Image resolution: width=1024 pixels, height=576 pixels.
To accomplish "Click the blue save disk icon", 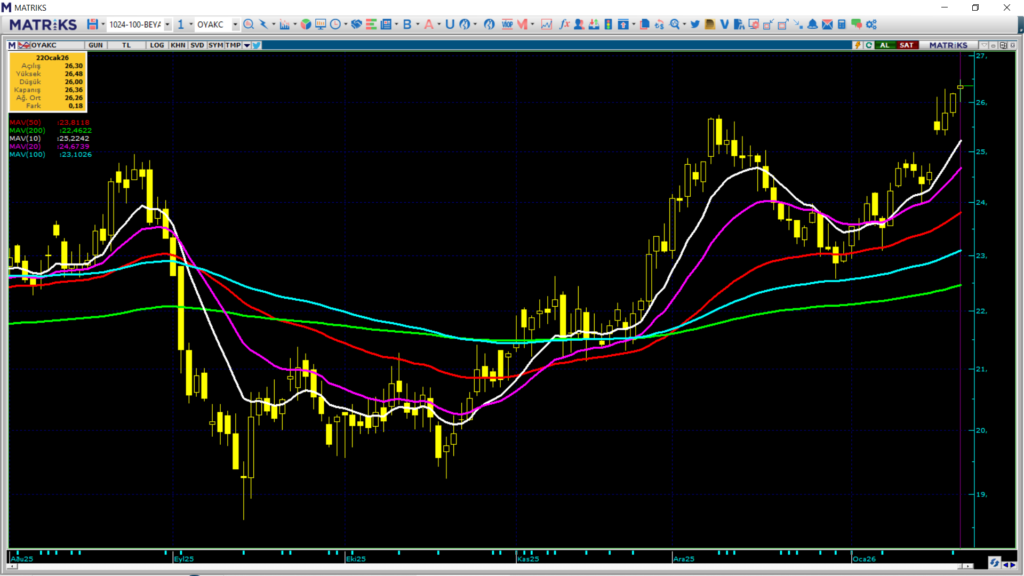I will click(93, 23).
